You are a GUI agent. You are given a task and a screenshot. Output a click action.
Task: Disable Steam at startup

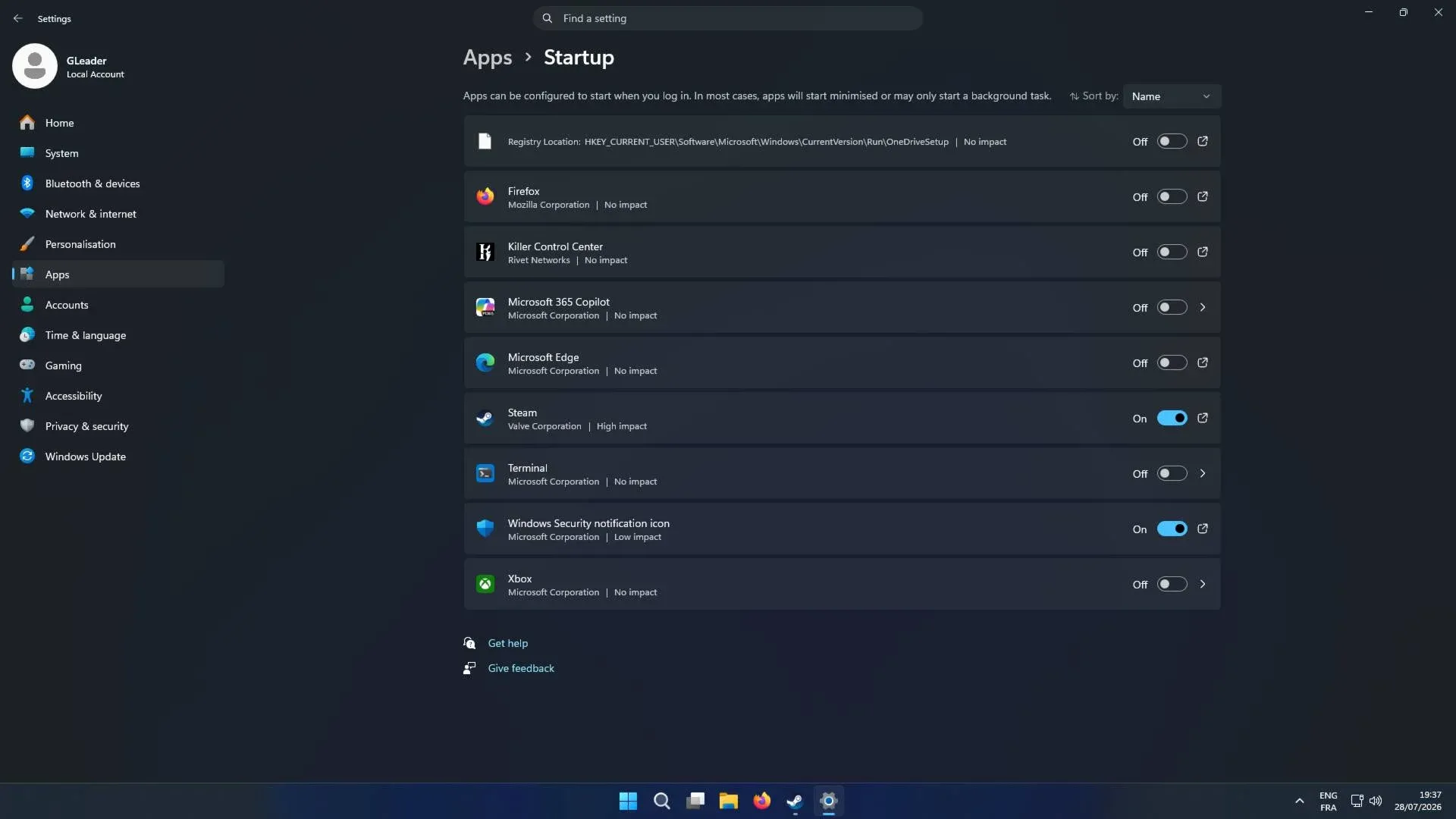pyautogui.click(x=1172, y=419)
